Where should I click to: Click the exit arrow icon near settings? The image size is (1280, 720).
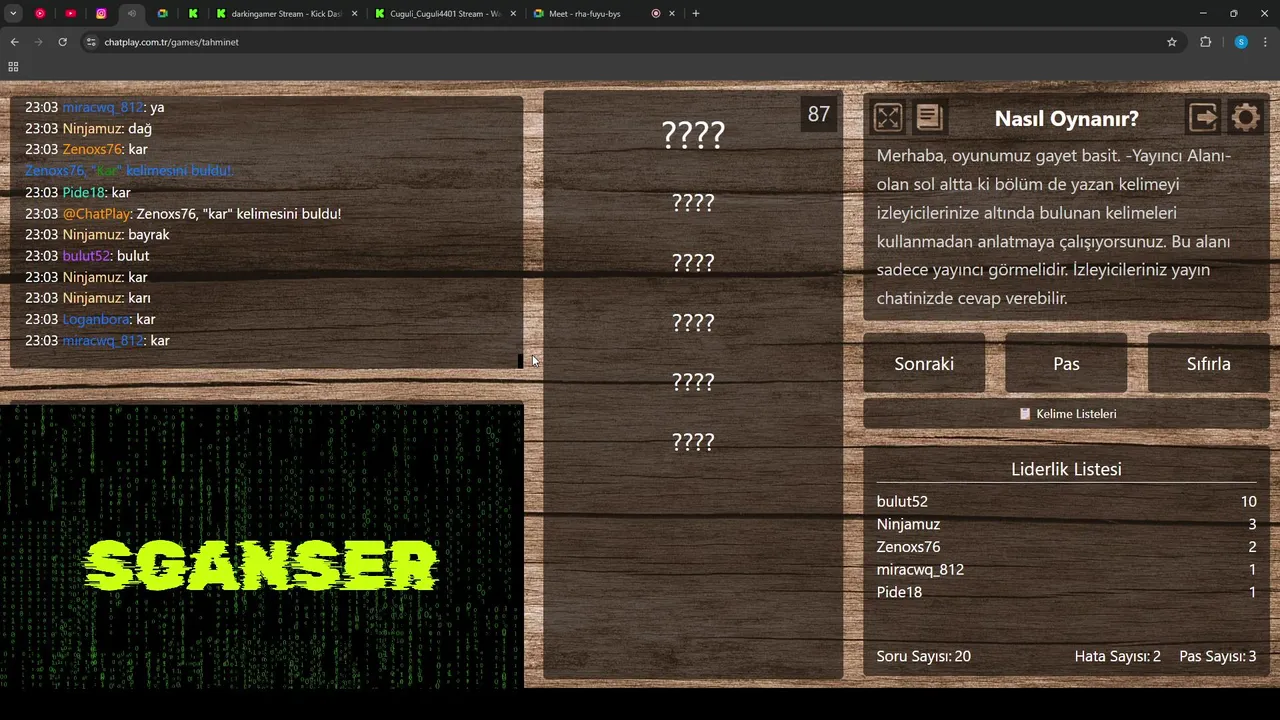(x=1204, y=118)
